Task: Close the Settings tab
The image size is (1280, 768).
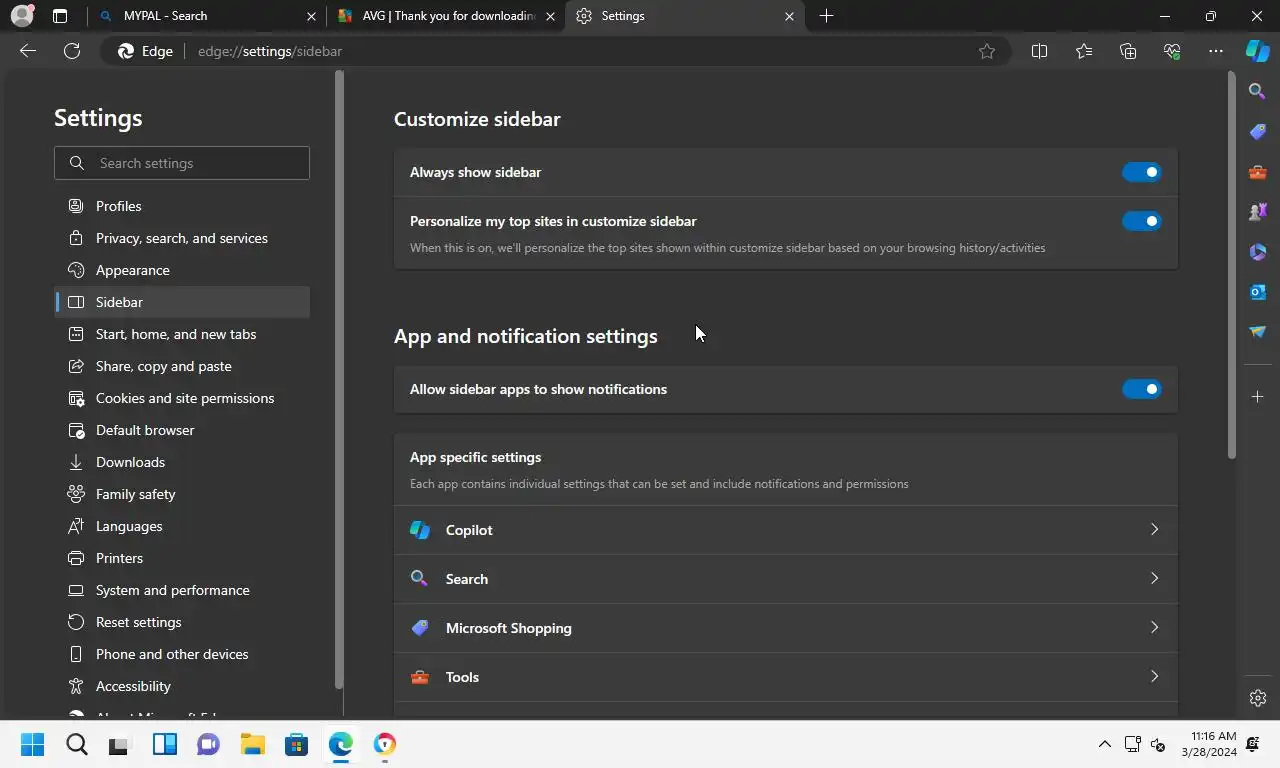Action: click(789, 16)
